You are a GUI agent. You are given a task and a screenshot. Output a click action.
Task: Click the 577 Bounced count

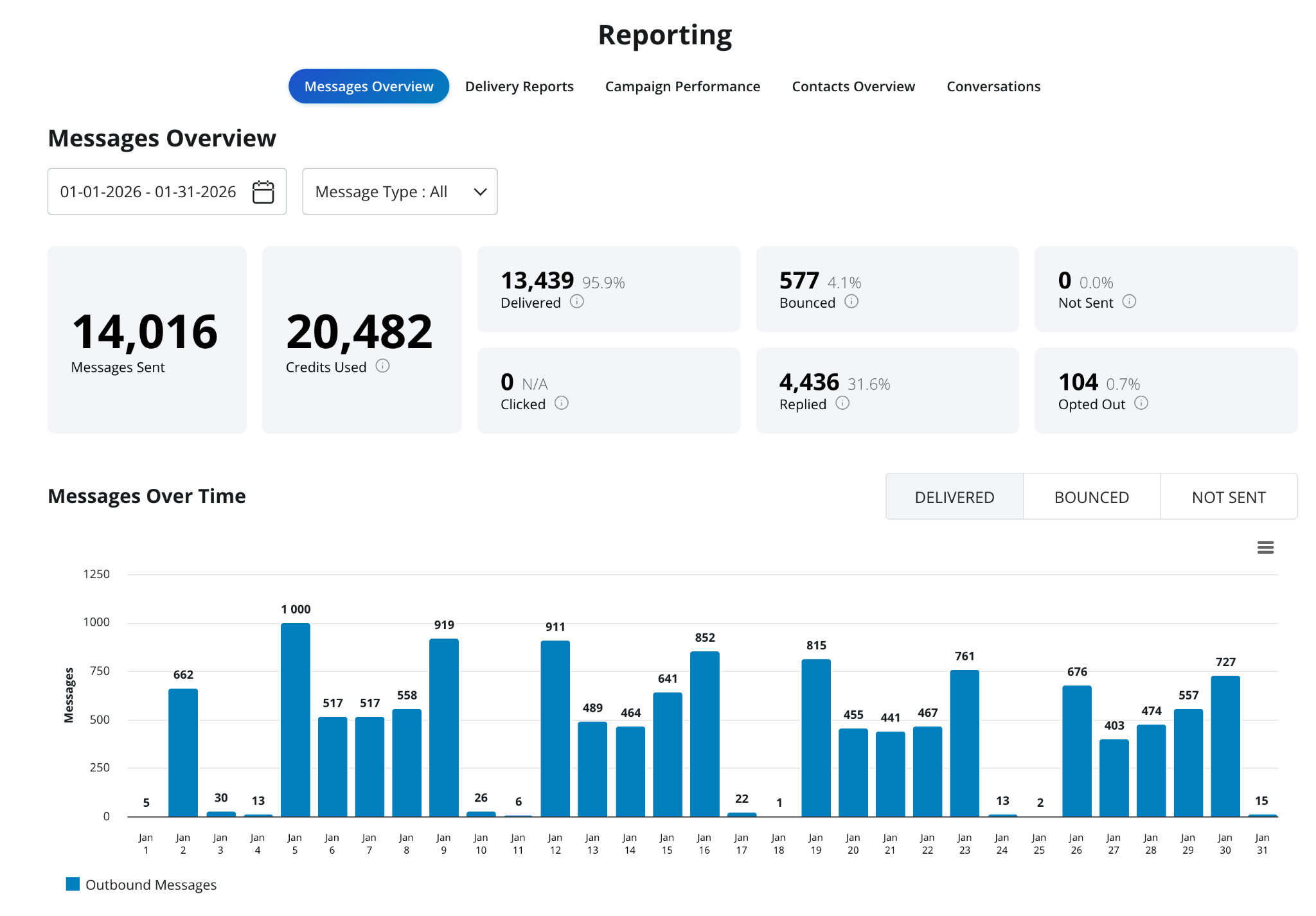(799, 280)
